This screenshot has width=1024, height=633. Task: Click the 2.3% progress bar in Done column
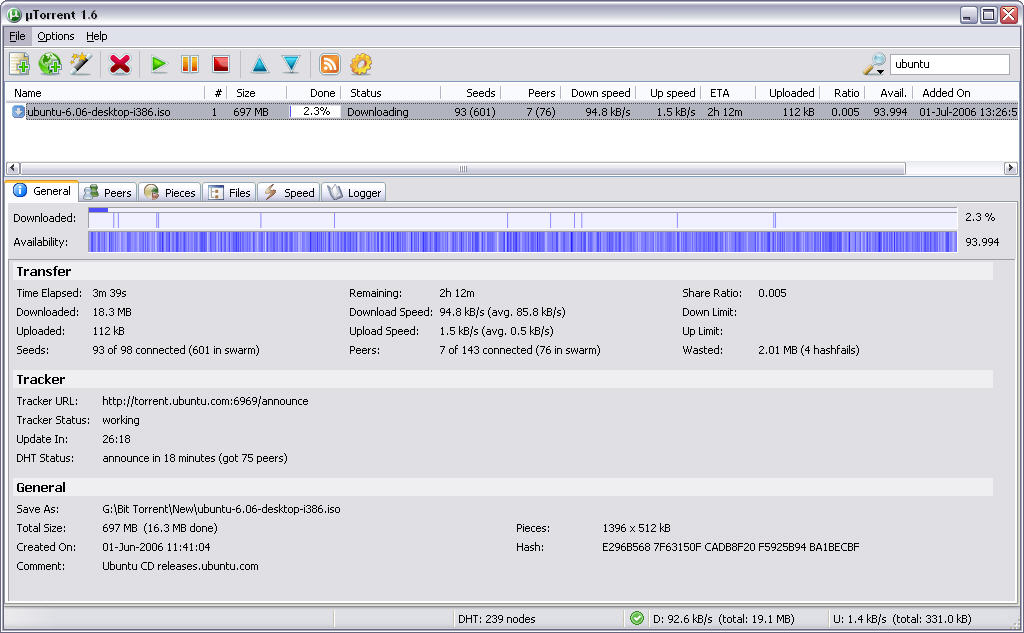[x=316, y=112]
